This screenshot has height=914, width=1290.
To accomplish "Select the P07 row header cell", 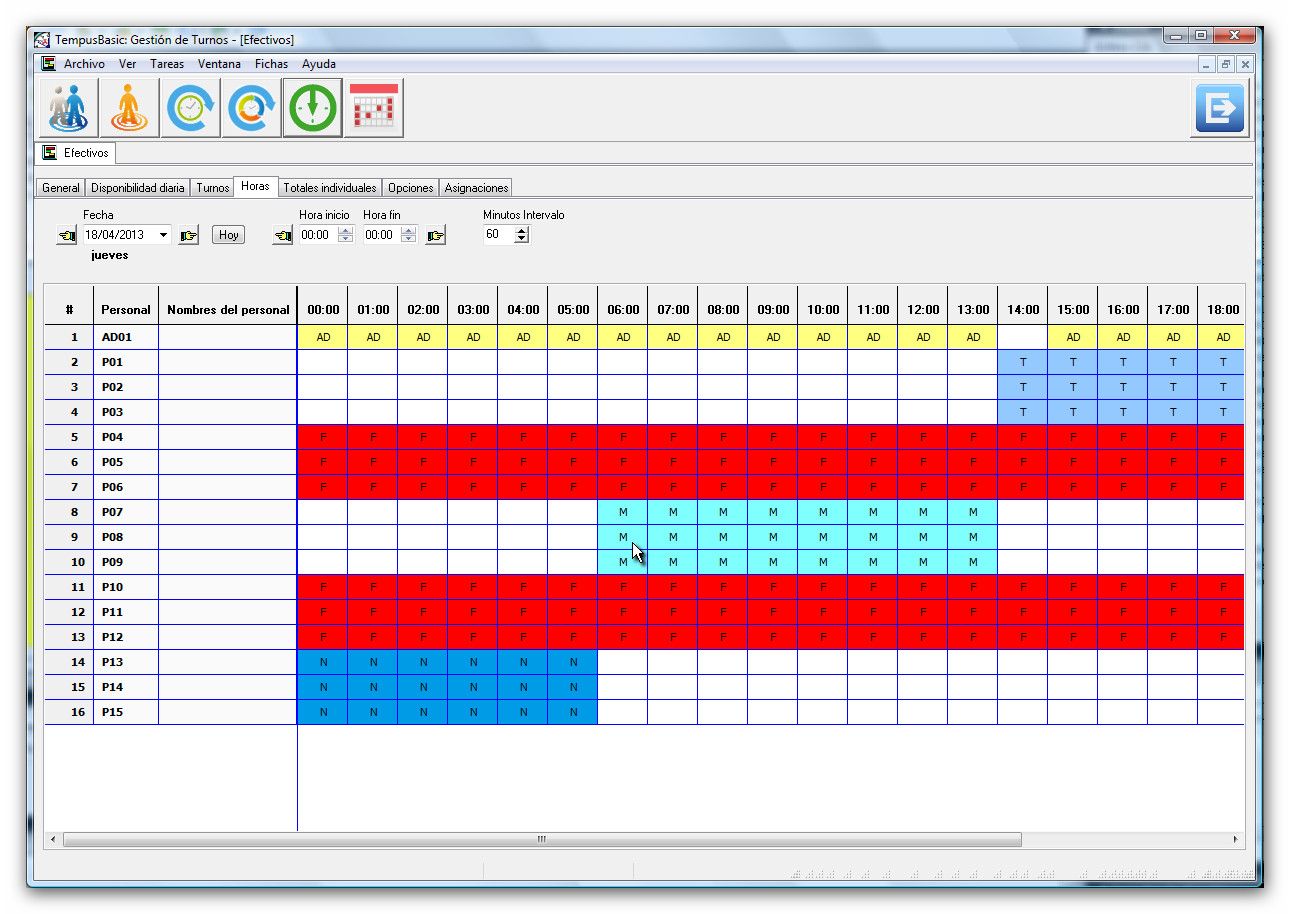I will point(125,512).
